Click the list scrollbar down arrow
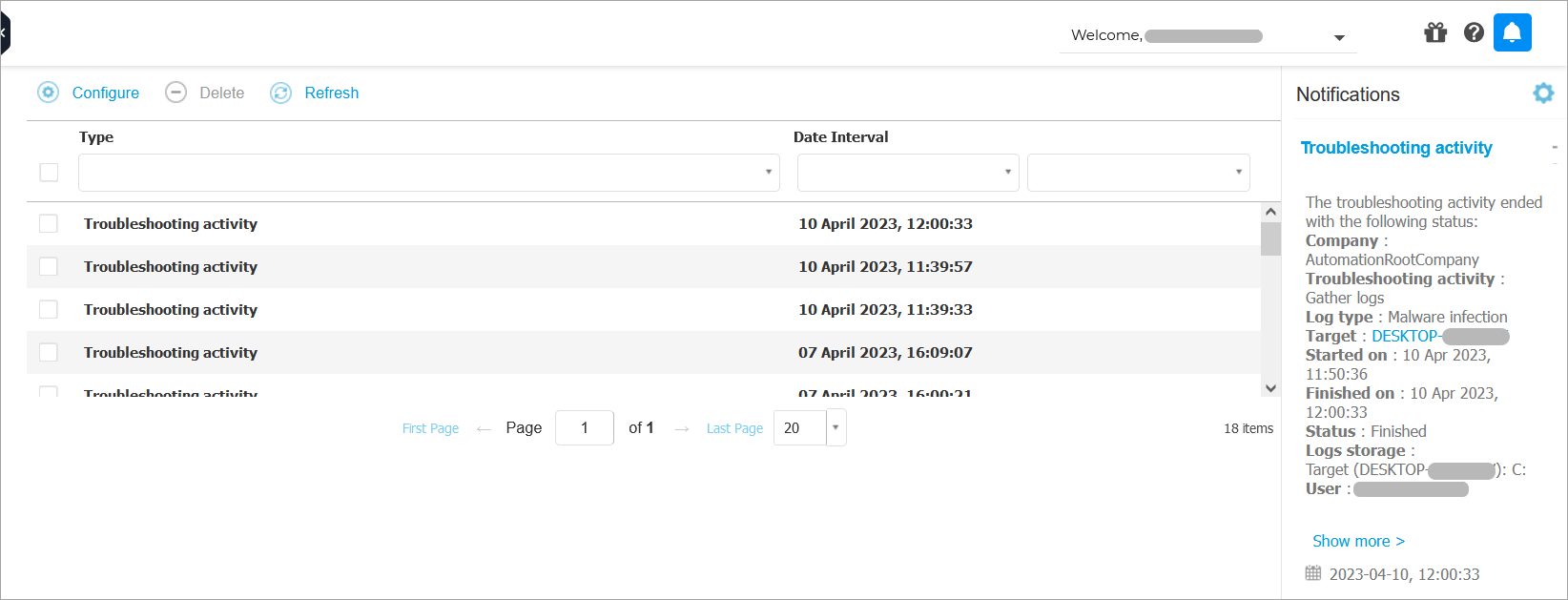Viewport: 1568px width, 600px height. (1270, 388)
